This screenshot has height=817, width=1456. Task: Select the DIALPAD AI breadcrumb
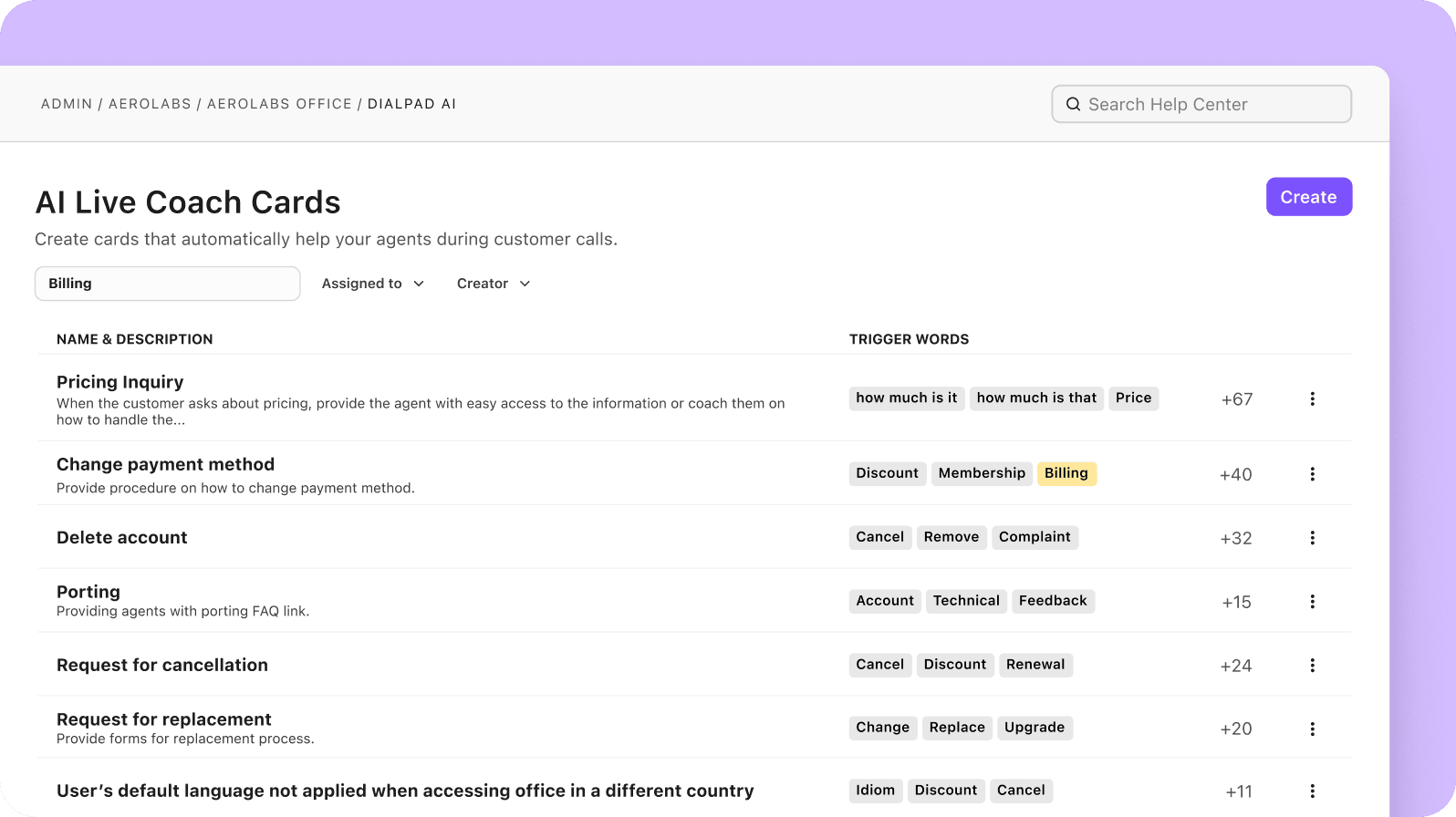pyautogui.click(x=411, y=104)
